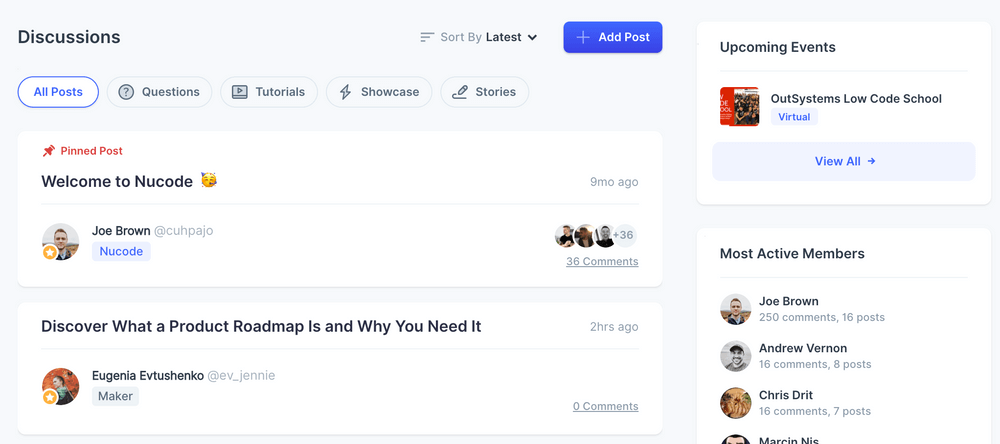Click the question mark icon in Questions
The image size is (1000, 444).
(126, 92)
